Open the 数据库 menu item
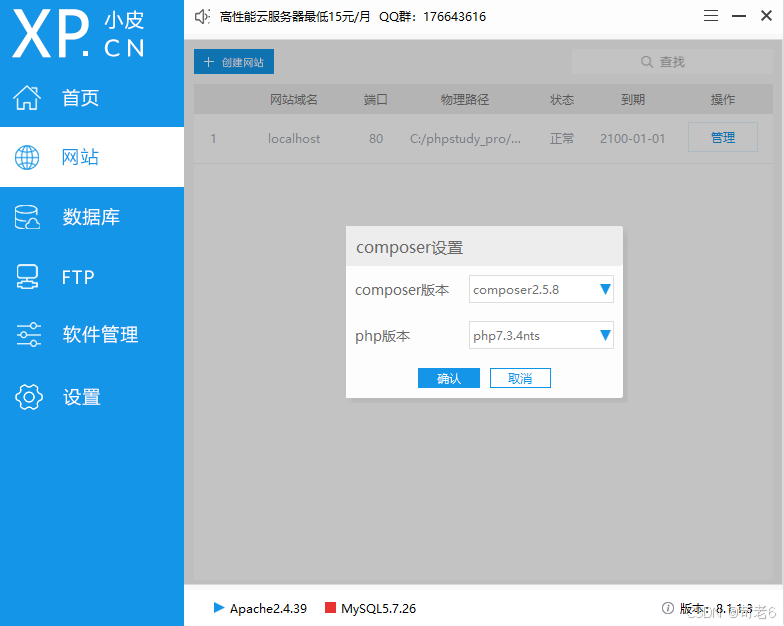The height and width of the screenshot is (626, 784). (91, 217)
